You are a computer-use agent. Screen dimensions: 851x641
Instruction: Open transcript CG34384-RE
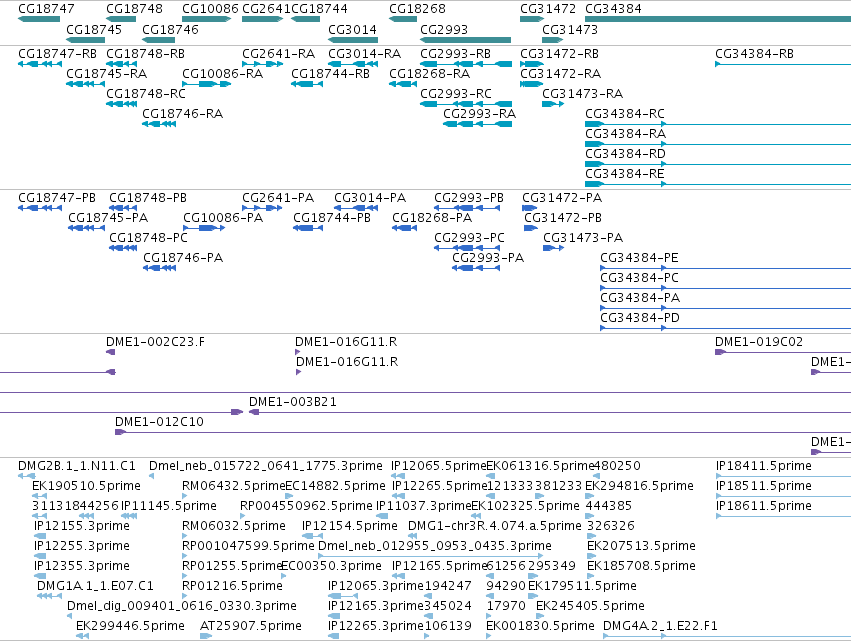pos(625,174)
